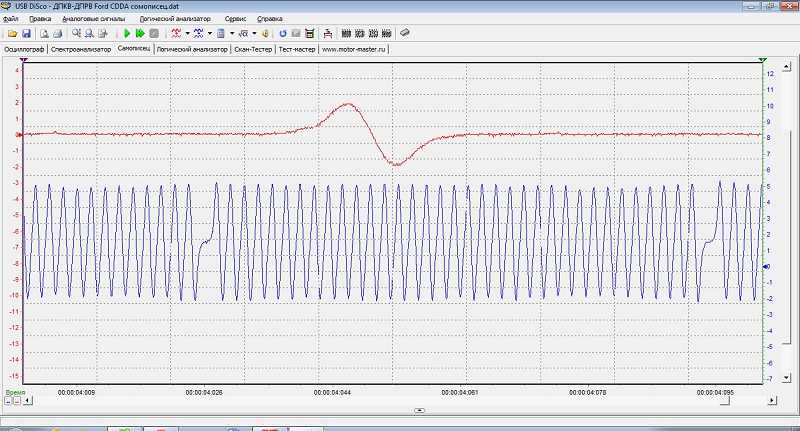Click the gray image toolbar icon
This screenshot has height=431, width=800.
pyautogui.click(x=296, y=34)
